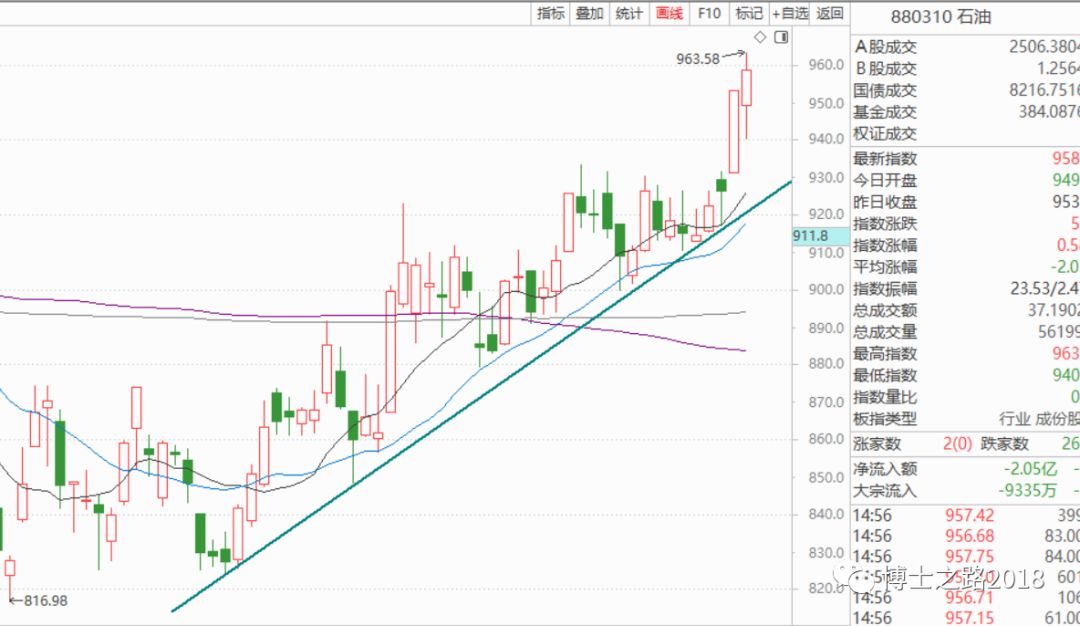Click the 大宗流入 row
Screen dimensions: 1080x626
click(966, 491)
